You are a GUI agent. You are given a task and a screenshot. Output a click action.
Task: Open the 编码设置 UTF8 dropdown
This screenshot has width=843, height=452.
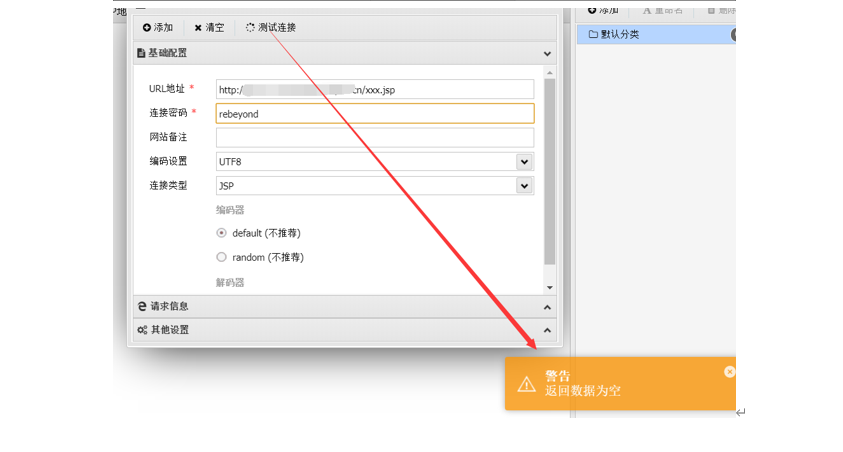524,162
